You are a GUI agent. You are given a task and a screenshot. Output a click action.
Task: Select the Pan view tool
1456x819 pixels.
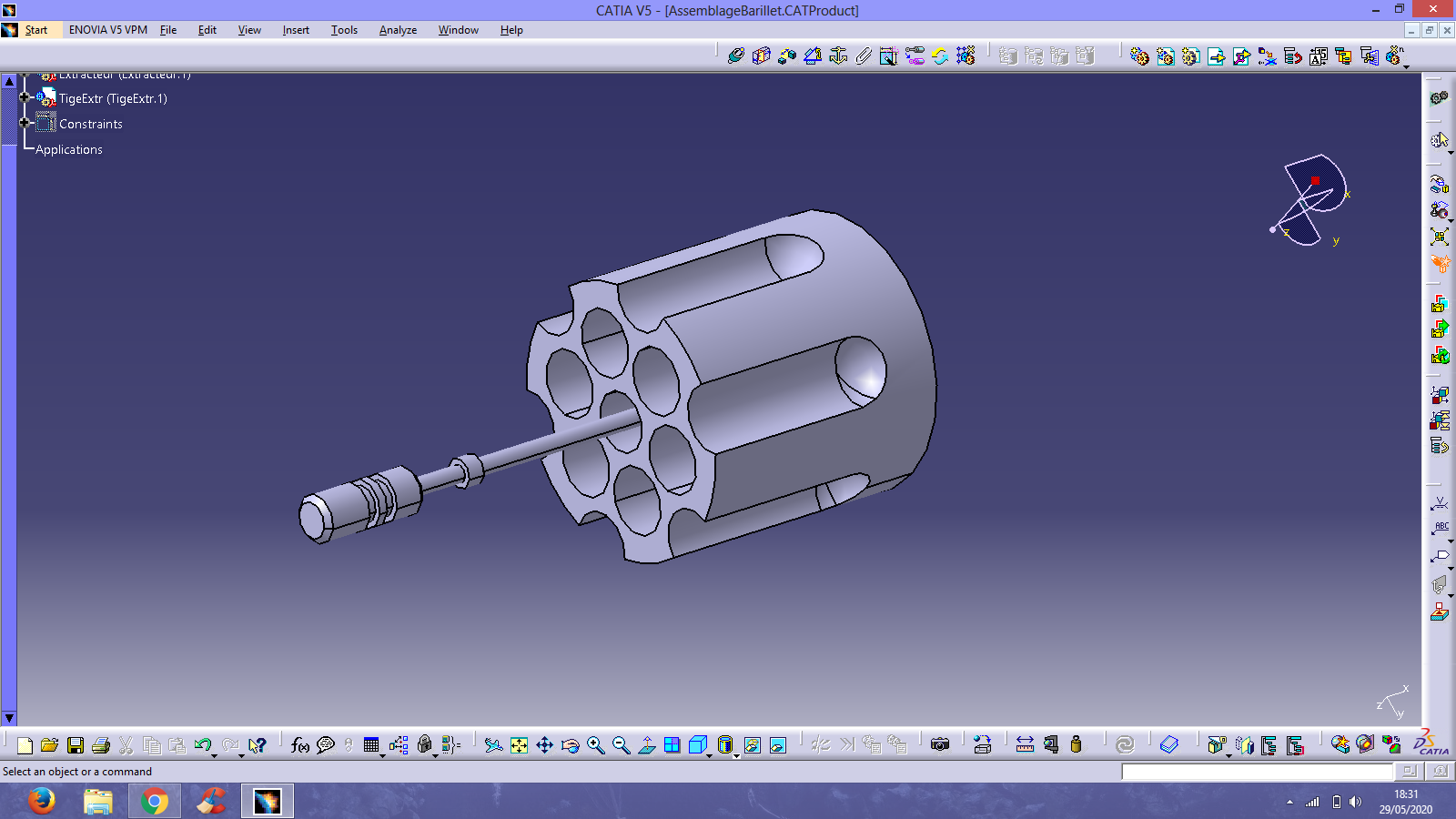click(544, 745)
